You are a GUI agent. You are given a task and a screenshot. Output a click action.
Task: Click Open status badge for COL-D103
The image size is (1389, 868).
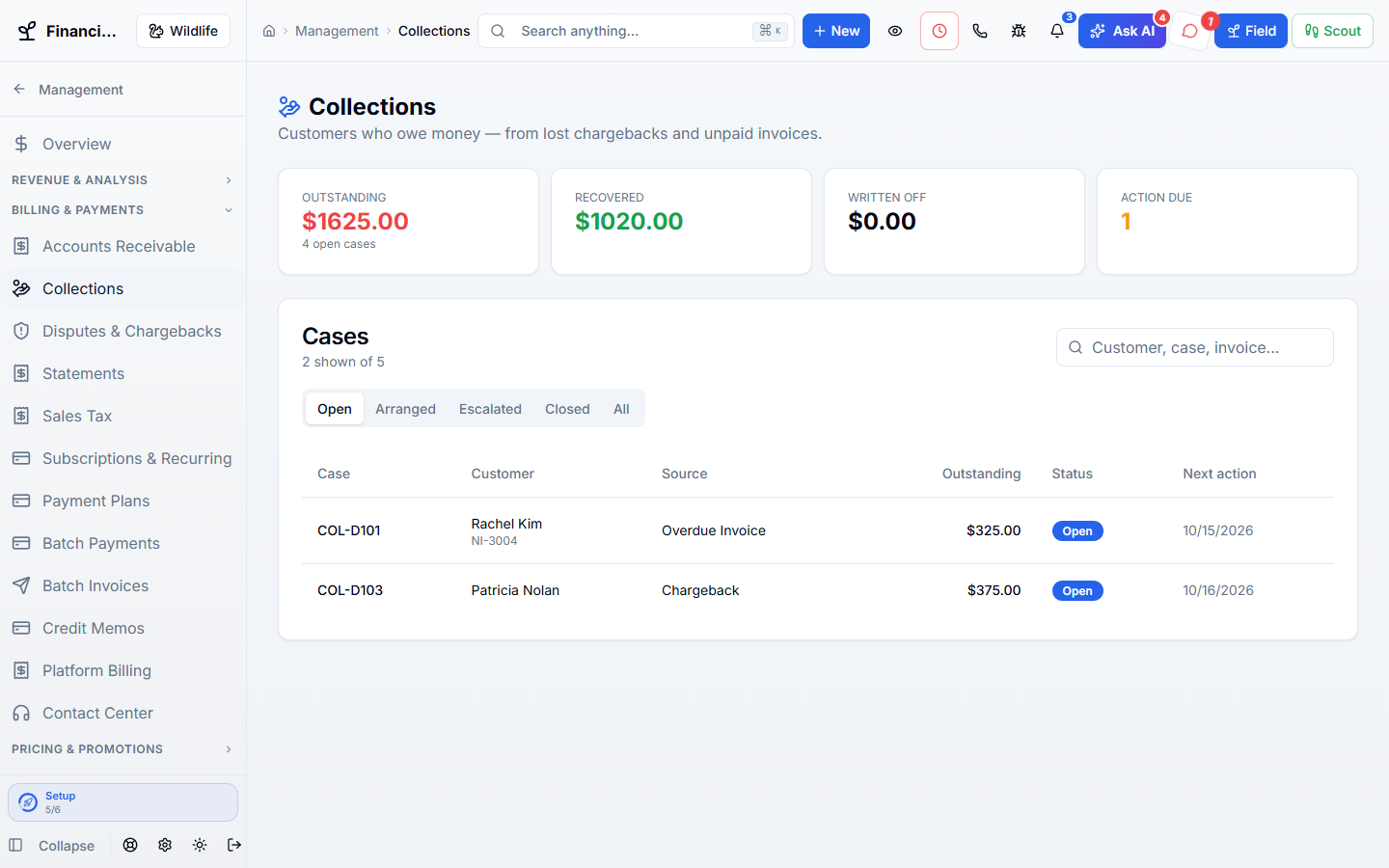[x=1077, y=591]
